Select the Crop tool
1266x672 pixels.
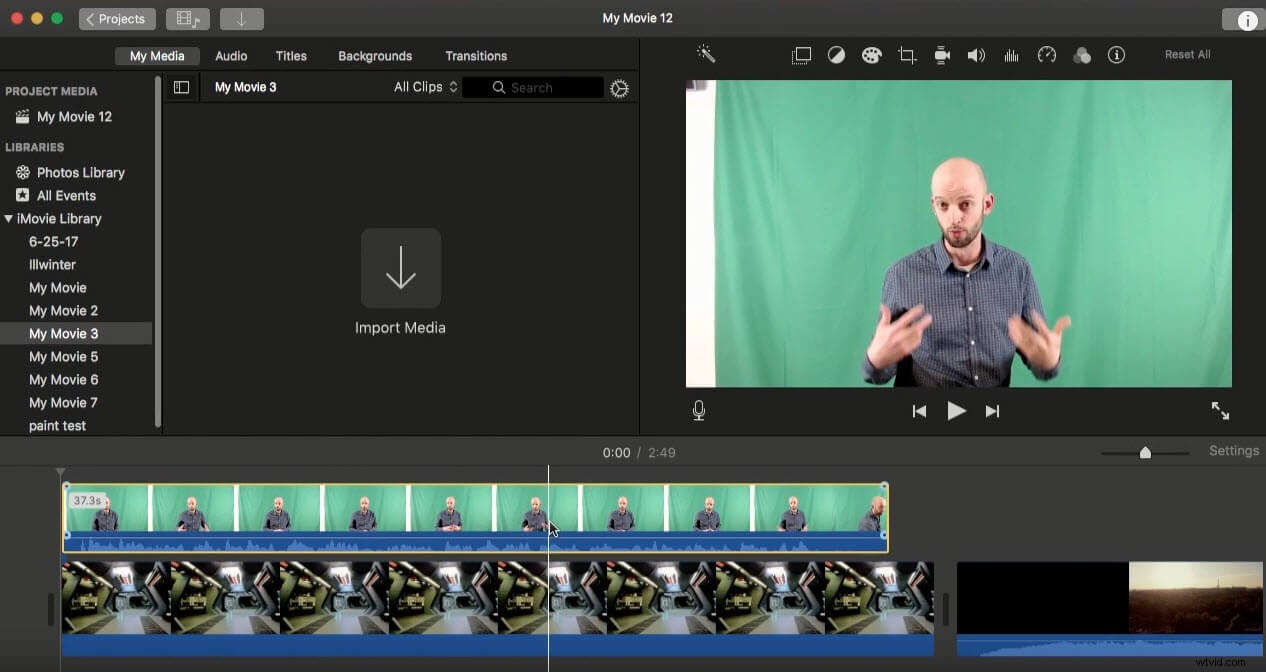(x=906, y=55)
